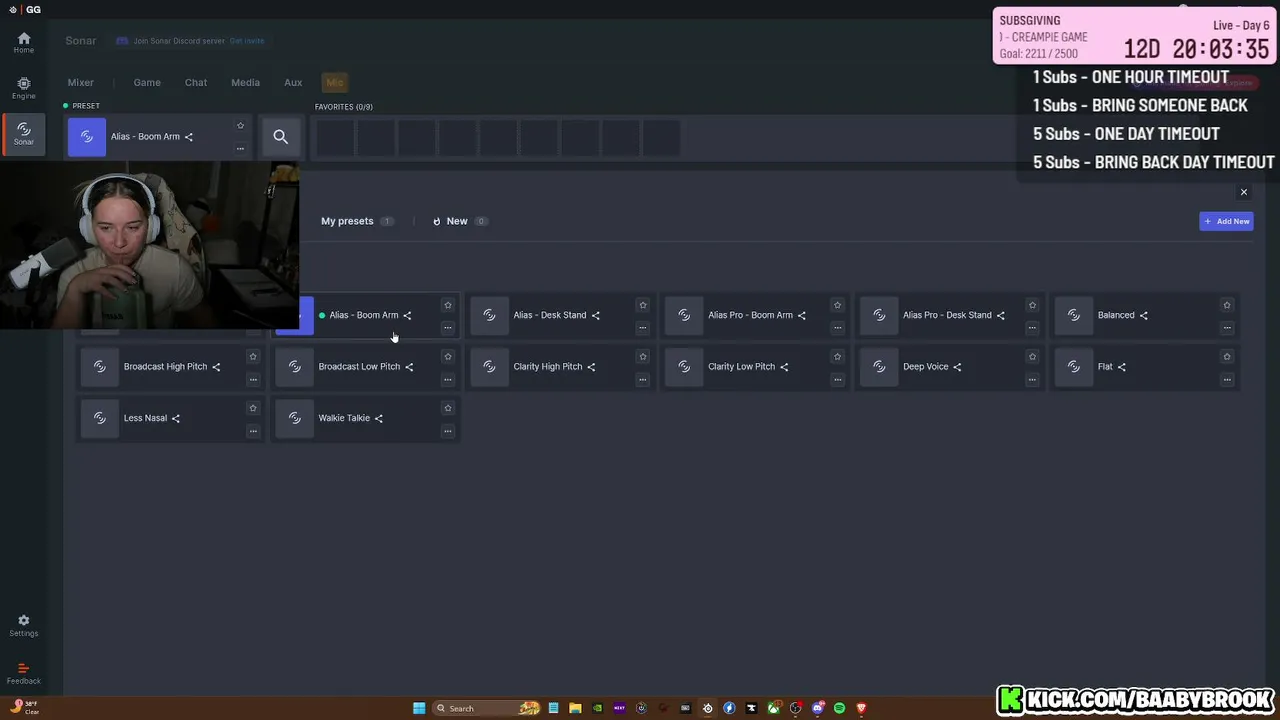
Task: Open the Windows Start menu
Action: pos(419,708)
